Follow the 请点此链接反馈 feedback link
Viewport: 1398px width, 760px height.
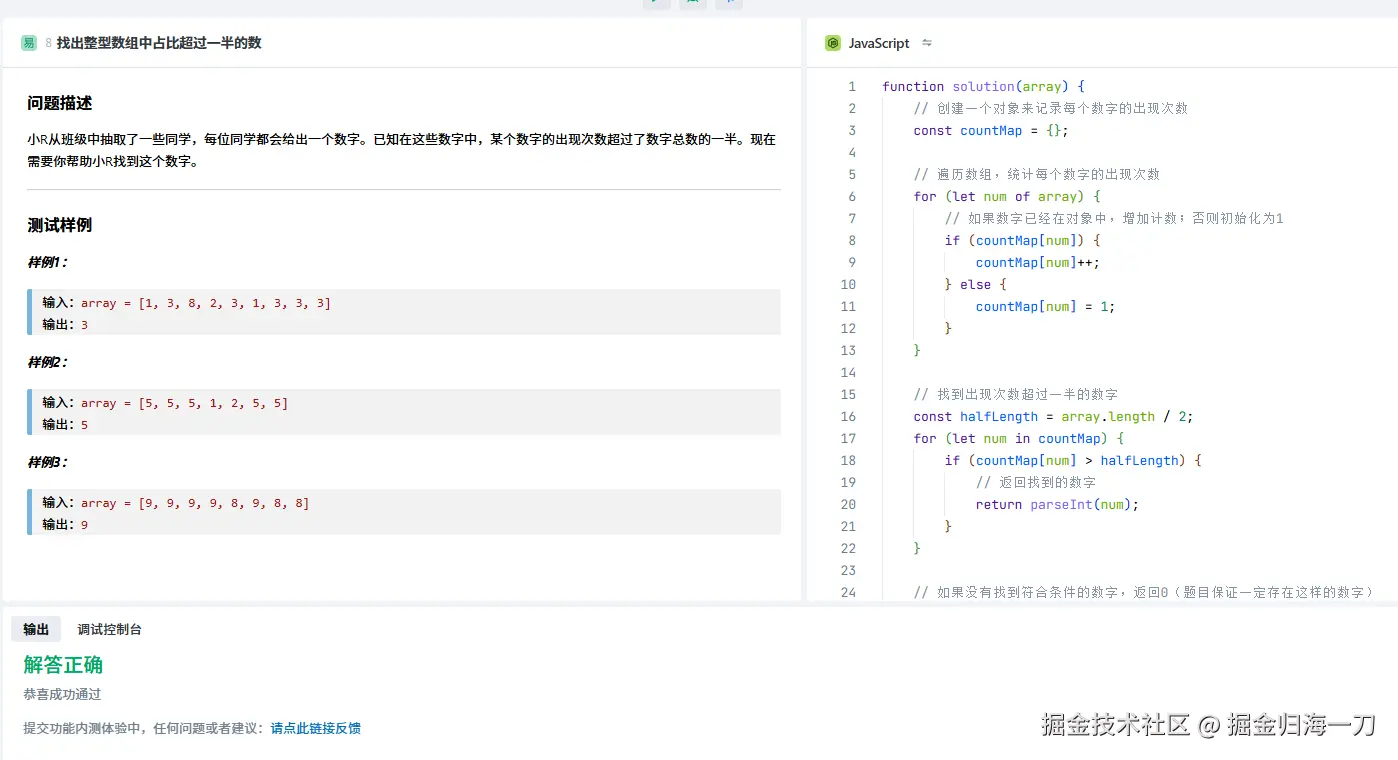pyautogui.click(x=315, y=728)
